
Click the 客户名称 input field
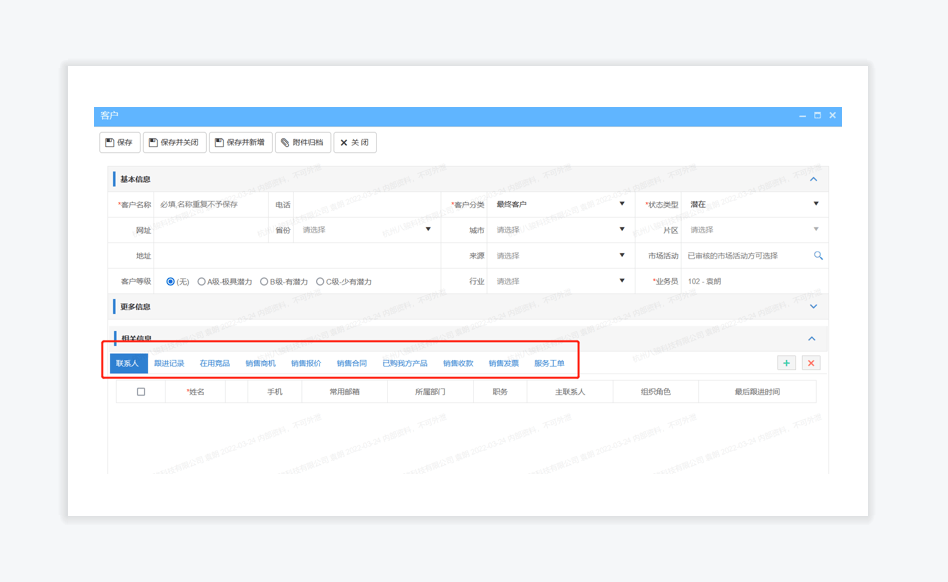[210, 204]
